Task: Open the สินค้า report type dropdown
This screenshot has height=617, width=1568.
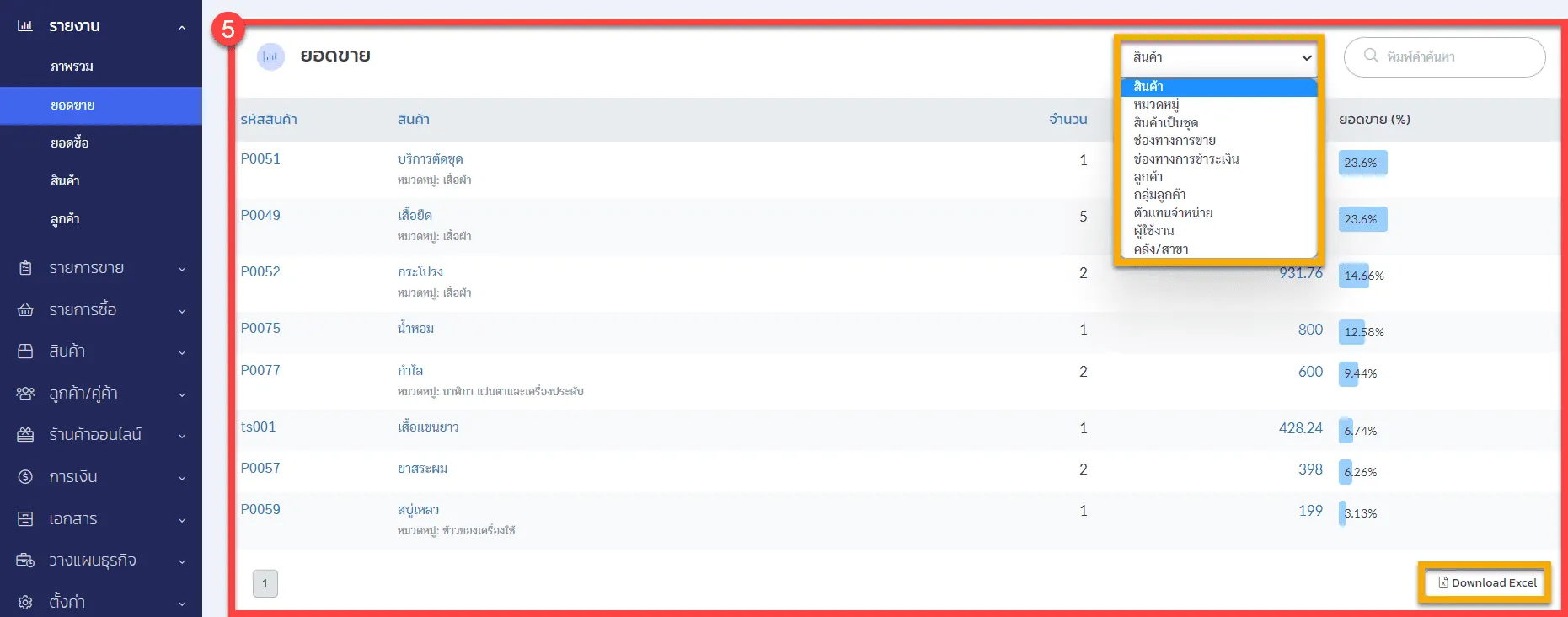Action: [x=1219, y=57]
